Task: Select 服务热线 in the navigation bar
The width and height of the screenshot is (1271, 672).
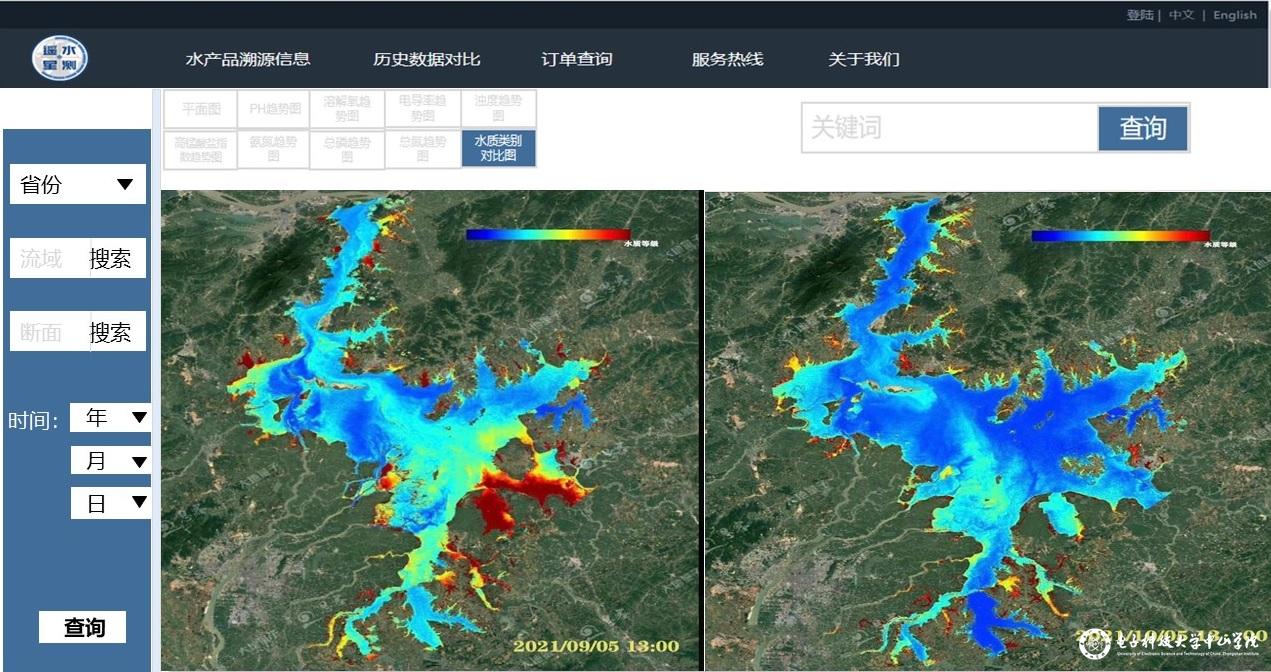Action: tap(727, 59)
